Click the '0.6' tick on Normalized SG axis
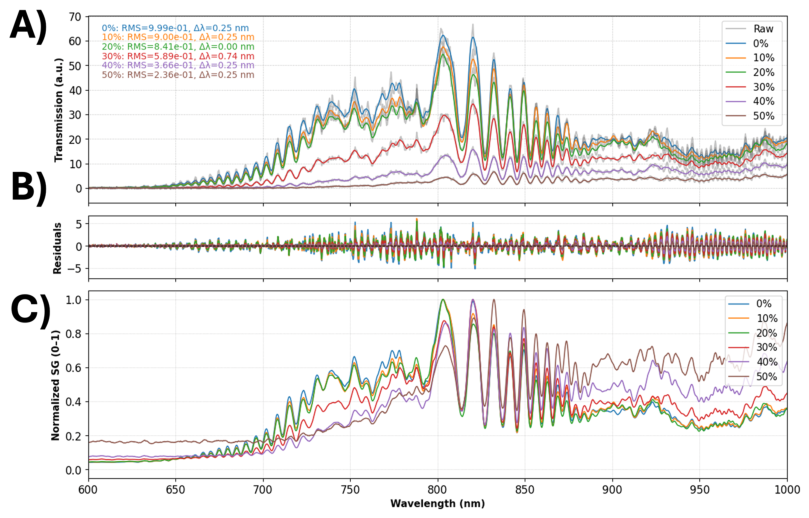This screenshot has width=809, height=518. tap(75, 368)
